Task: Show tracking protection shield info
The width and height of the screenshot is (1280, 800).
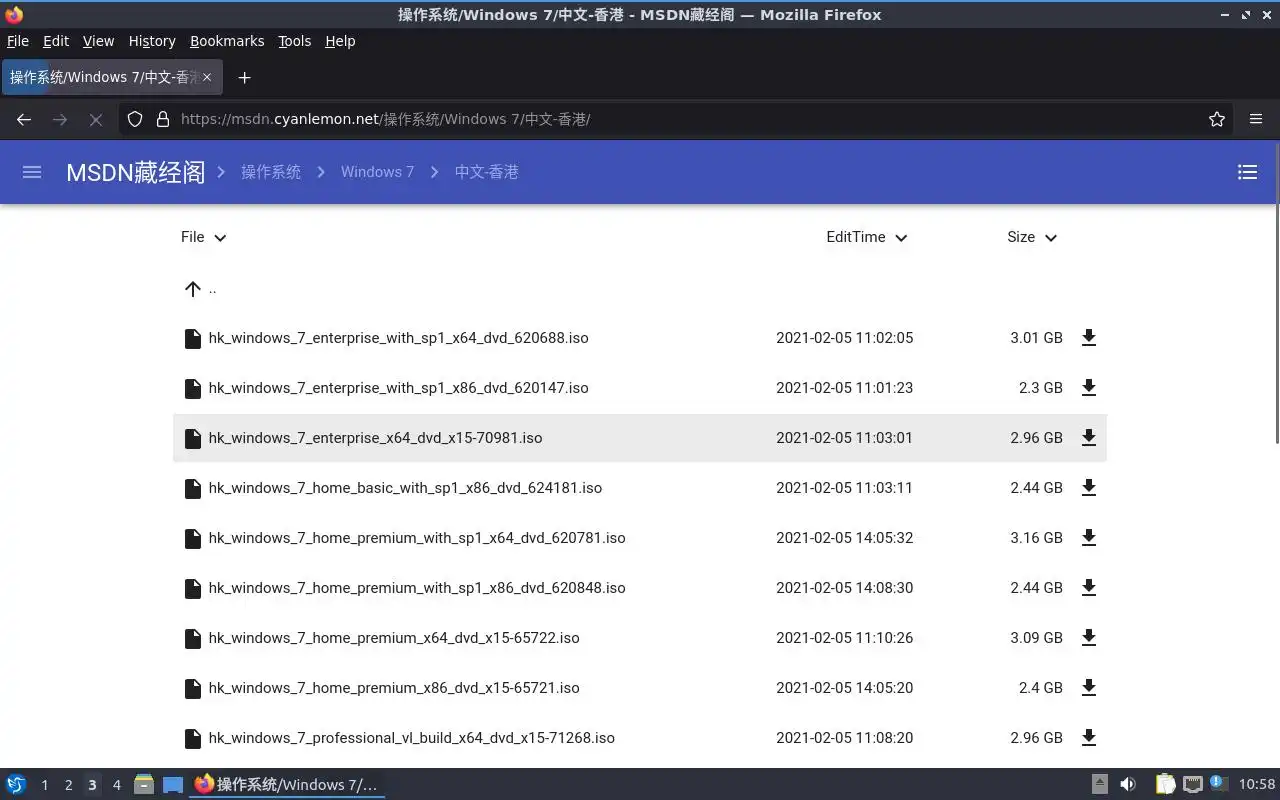Action: tap(135, 119)
